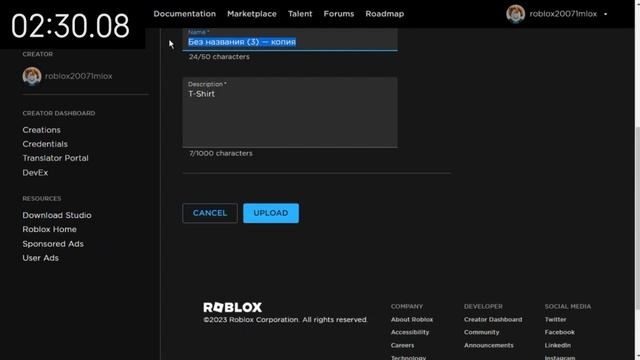This screenshot has width=640, height=360.
Task: Open the Marketplace page
Action: pos(252,14)
